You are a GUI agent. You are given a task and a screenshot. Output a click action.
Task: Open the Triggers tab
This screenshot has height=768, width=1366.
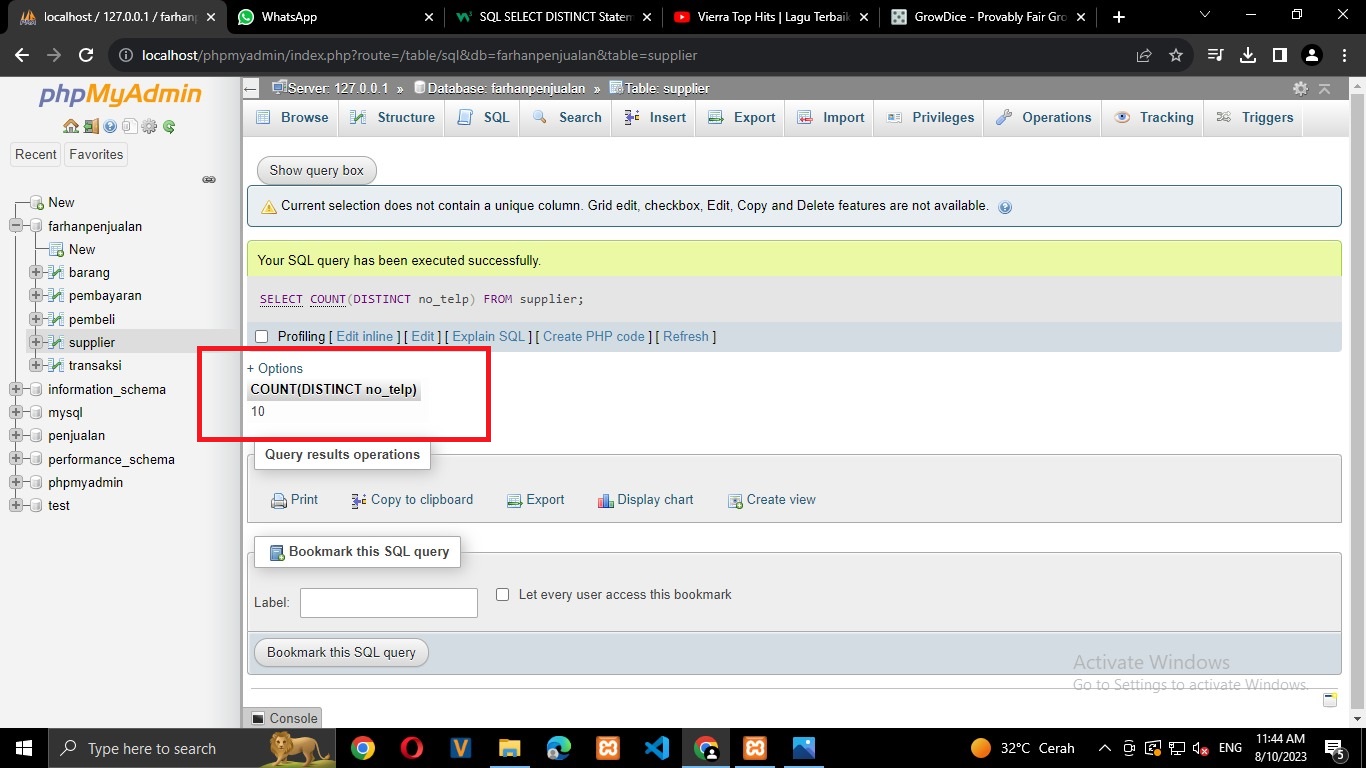1255,117
